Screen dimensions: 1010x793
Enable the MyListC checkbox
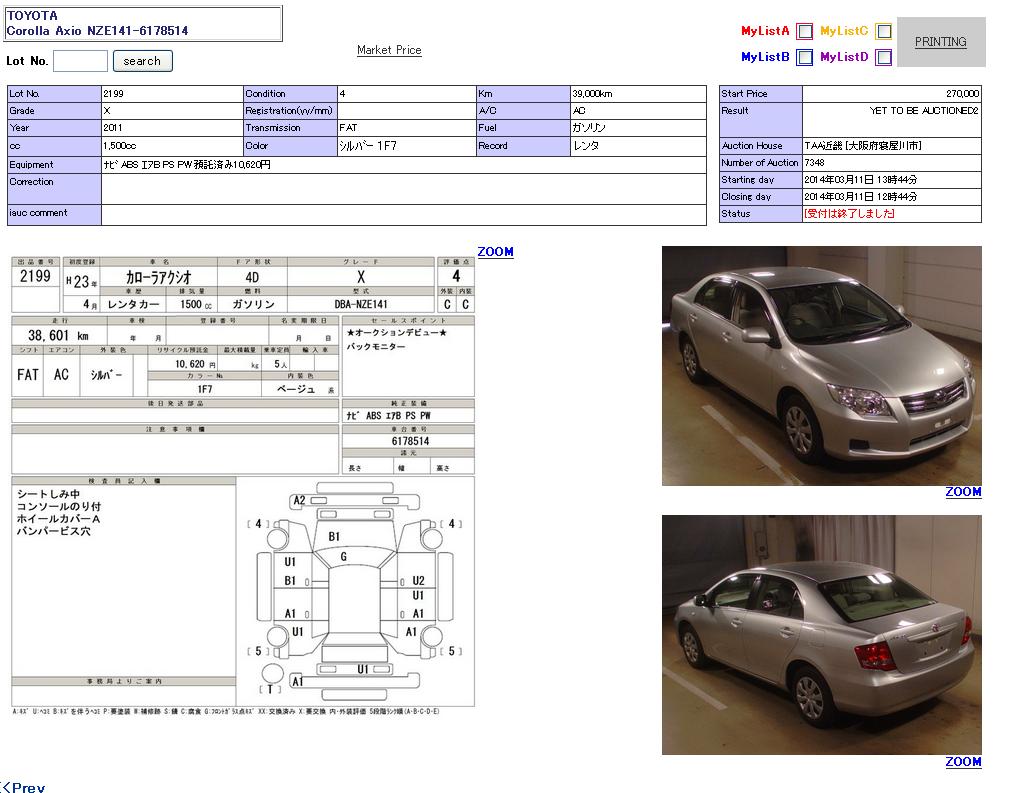point(884,31)
